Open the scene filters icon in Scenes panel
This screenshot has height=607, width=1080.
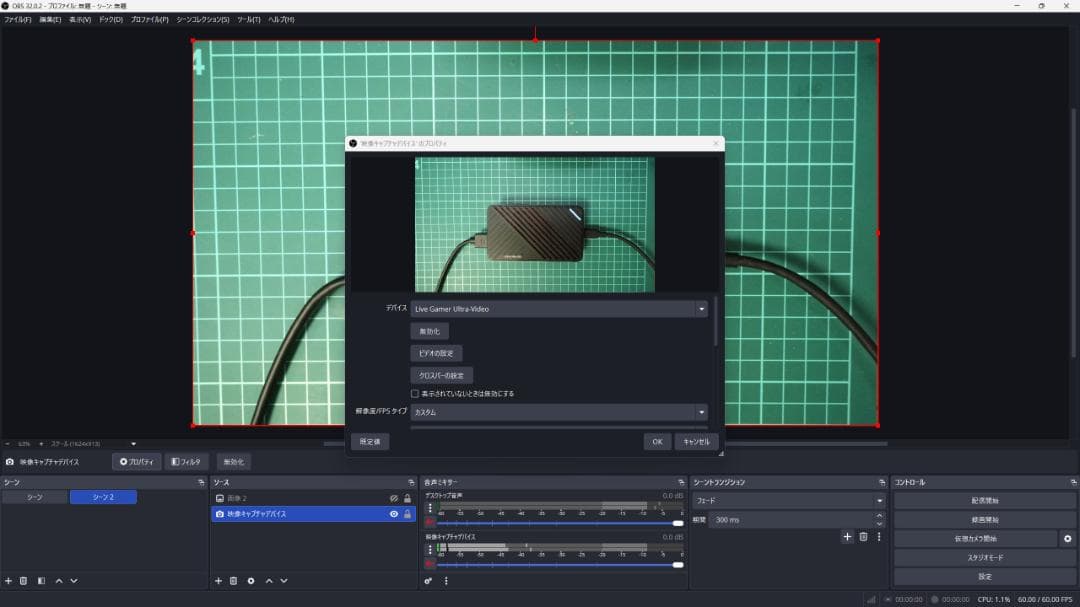41,580
